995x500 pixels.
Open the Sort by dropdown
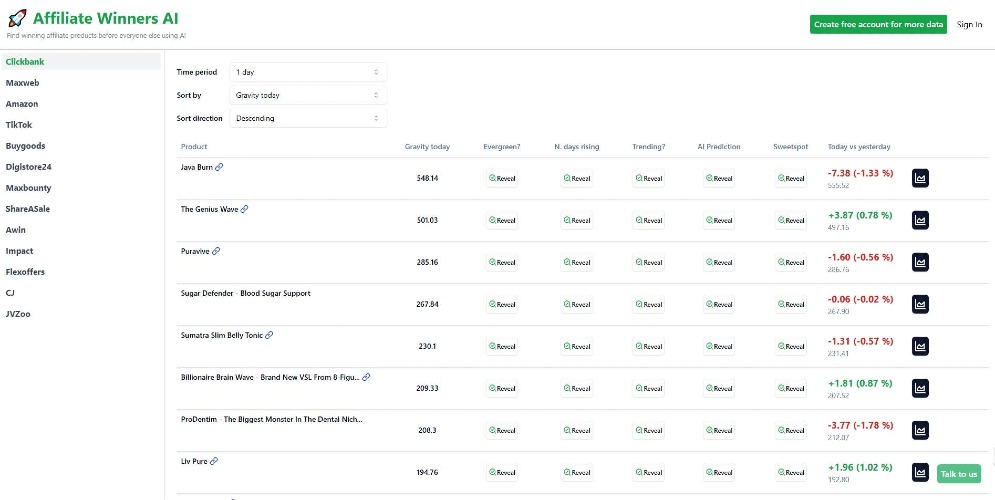308,95
